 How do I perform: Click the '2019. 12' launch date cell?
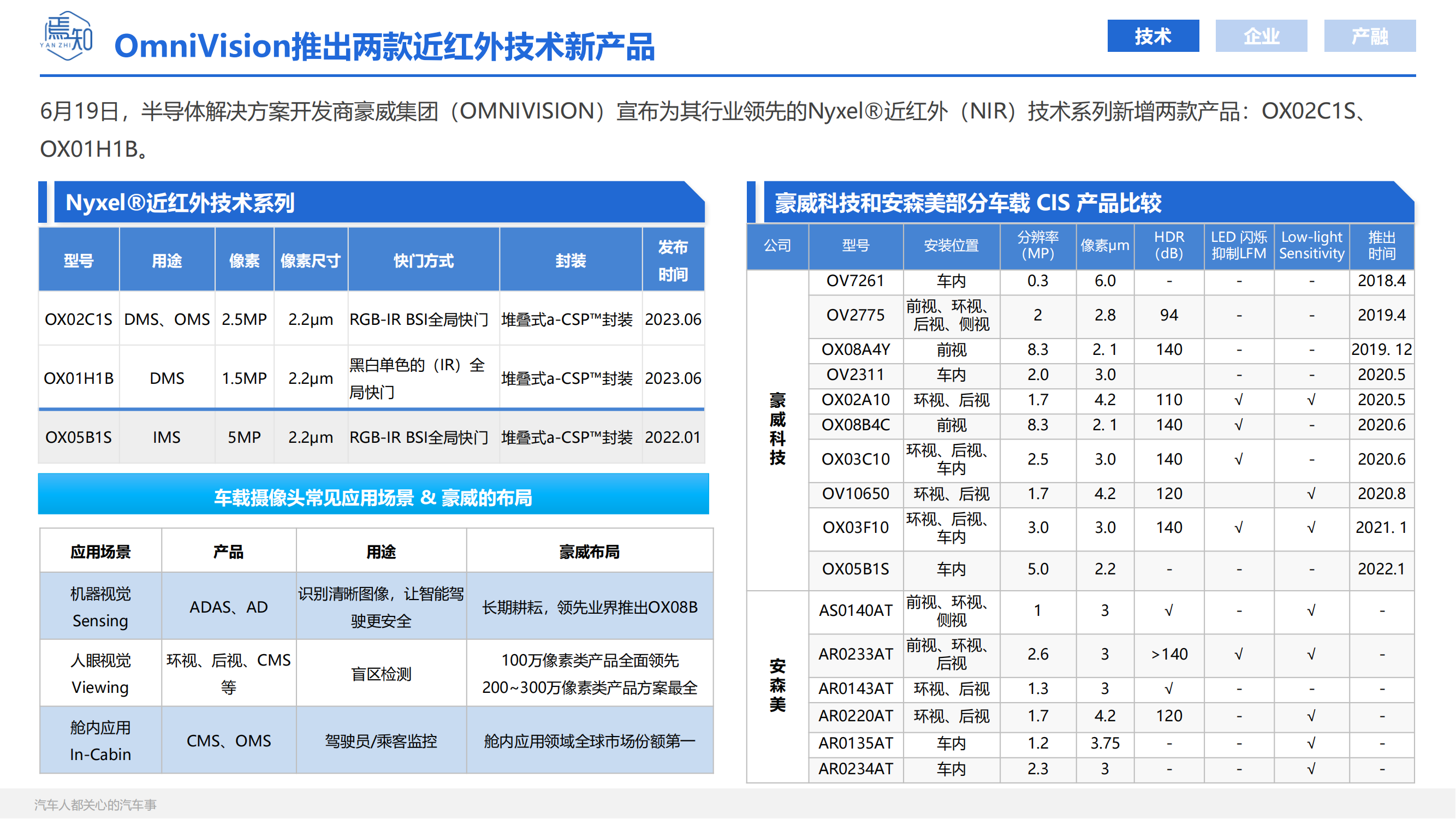pyautogui.click(x=1381, y=350)
